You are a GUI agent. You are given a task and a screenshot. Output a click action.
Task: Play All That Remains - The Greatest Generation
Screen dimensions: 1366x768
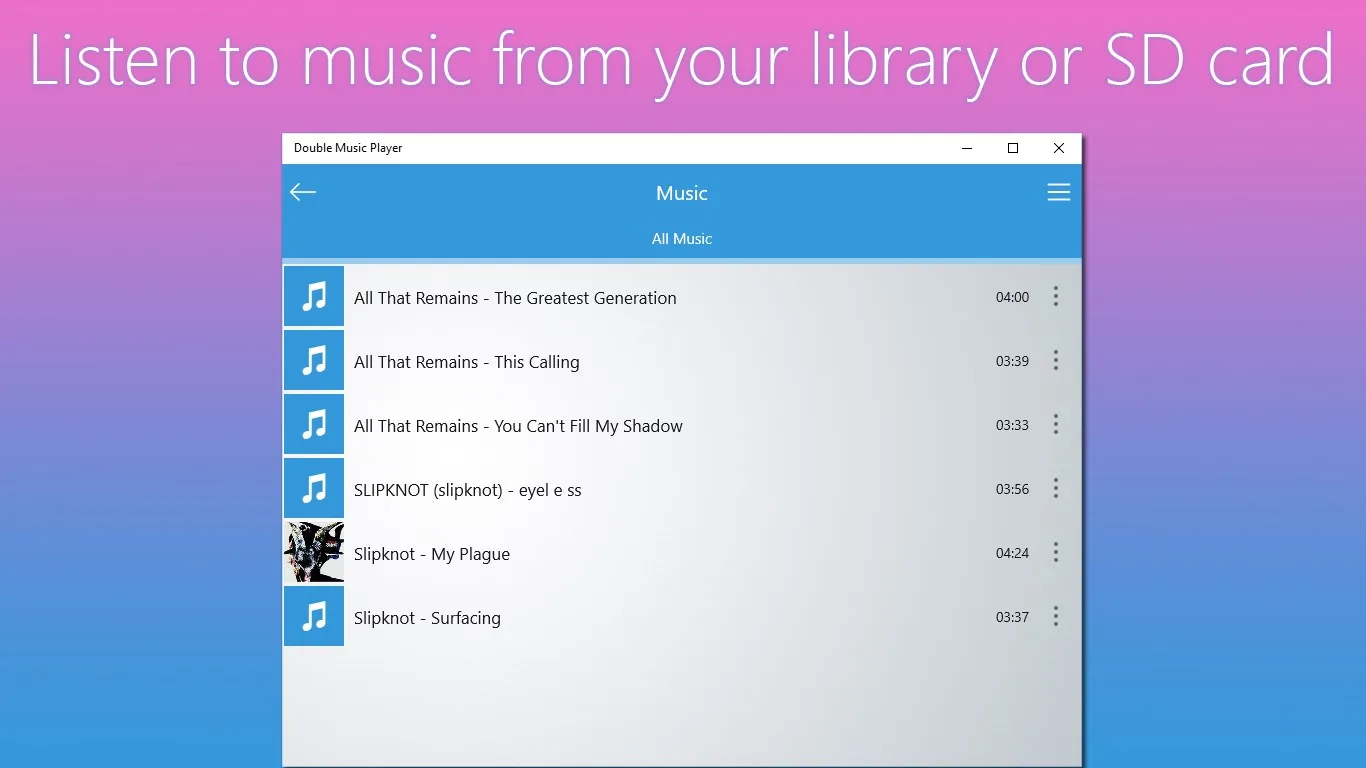515,298
